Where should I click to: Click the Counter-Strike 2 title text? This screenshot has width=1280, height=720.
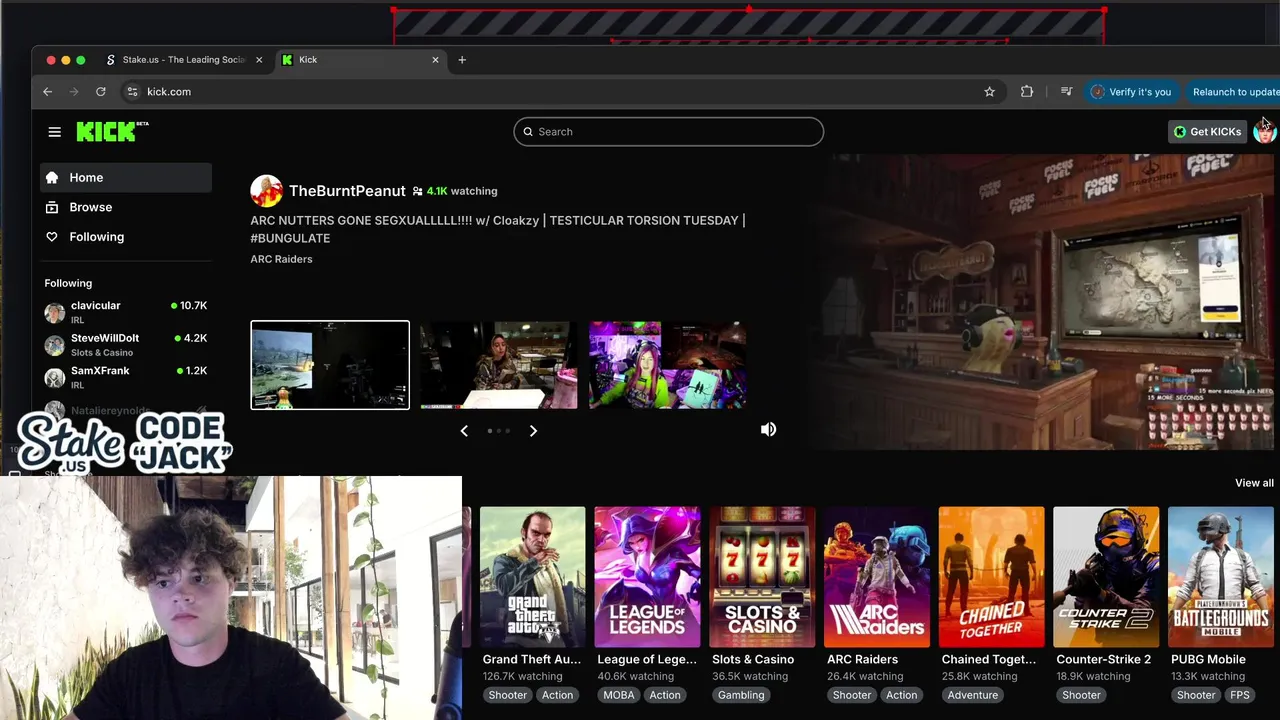pos(1104,659)
